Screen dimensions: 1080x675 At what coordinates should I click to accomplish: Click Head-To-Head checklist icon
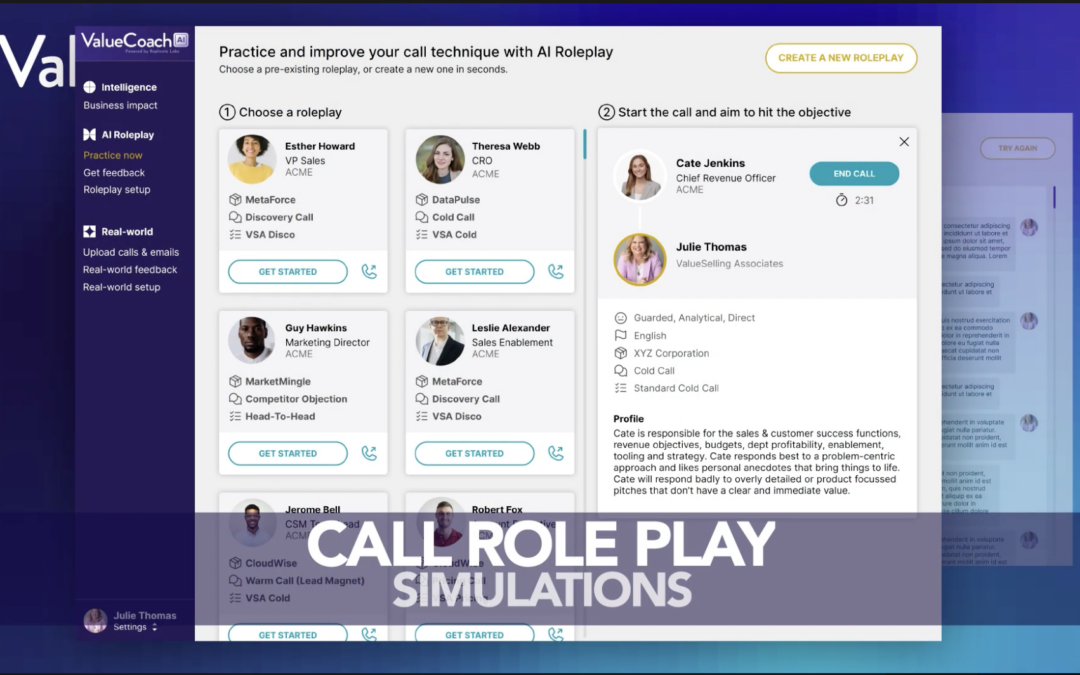click(x=235, y=416)
